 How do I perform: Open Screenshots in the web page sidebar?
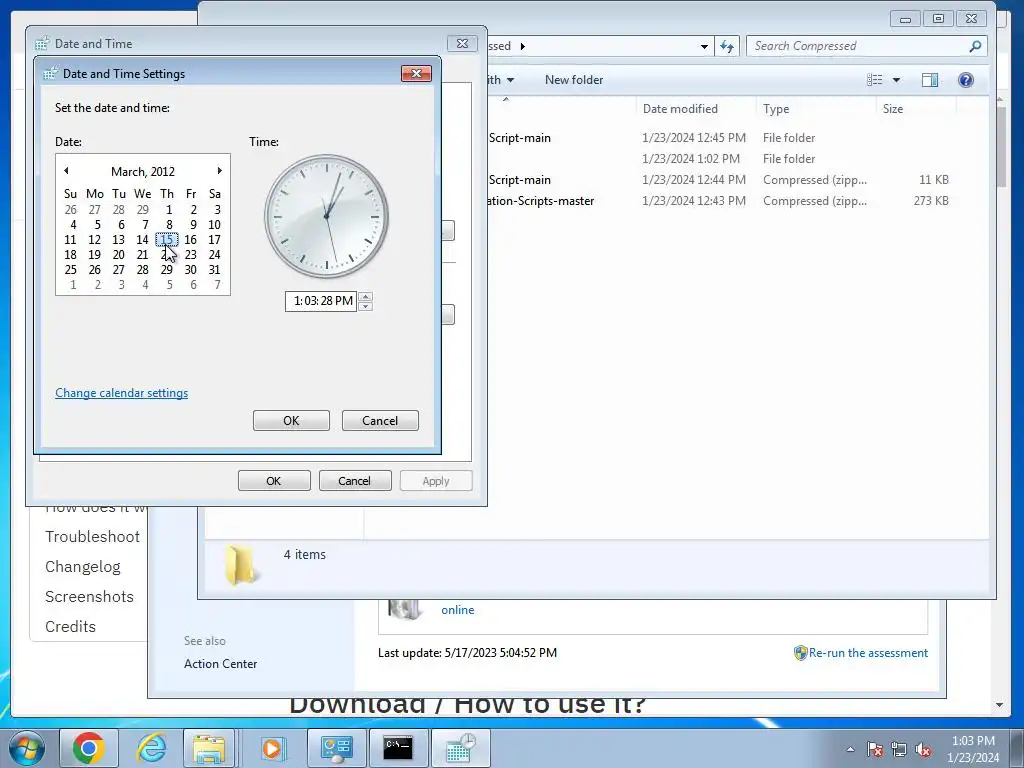click(x=89, y=597)
